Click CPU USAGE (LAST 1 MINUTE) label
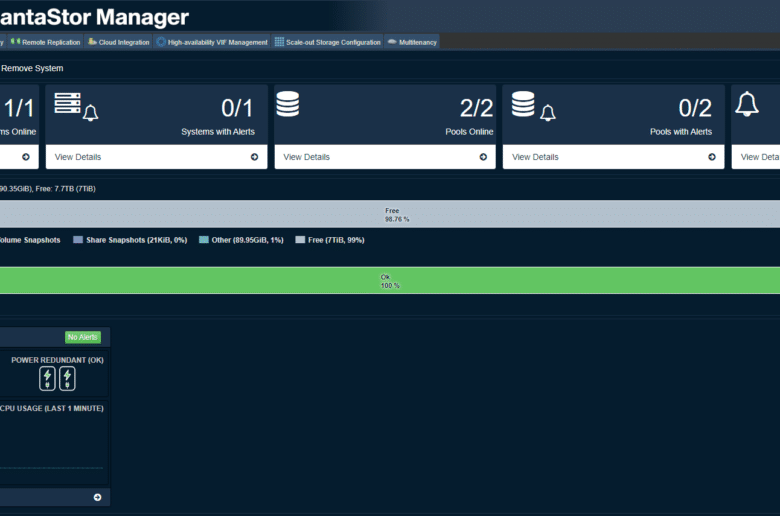Screen dimensions: 780x516 52,409
